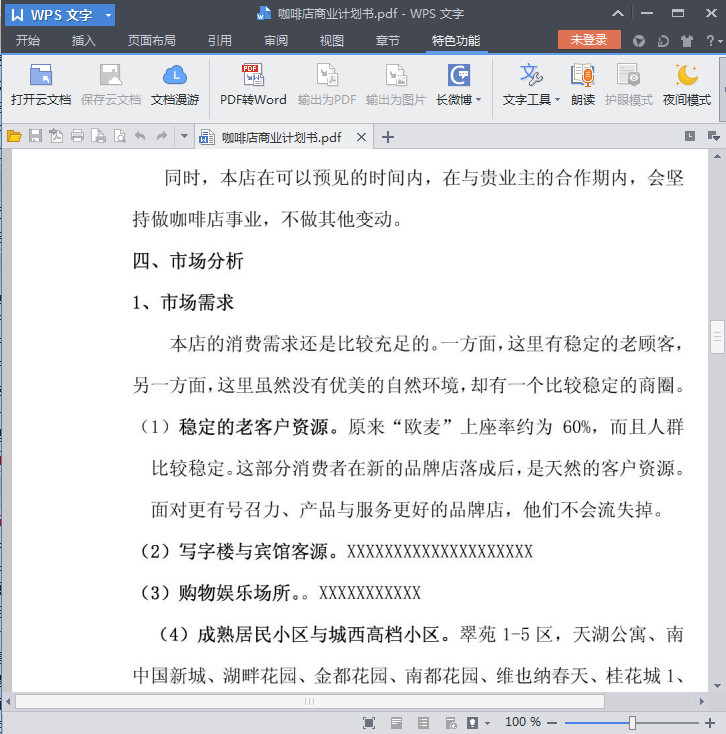Open cloud document via 打开云文档 icon

click(41, 85)
